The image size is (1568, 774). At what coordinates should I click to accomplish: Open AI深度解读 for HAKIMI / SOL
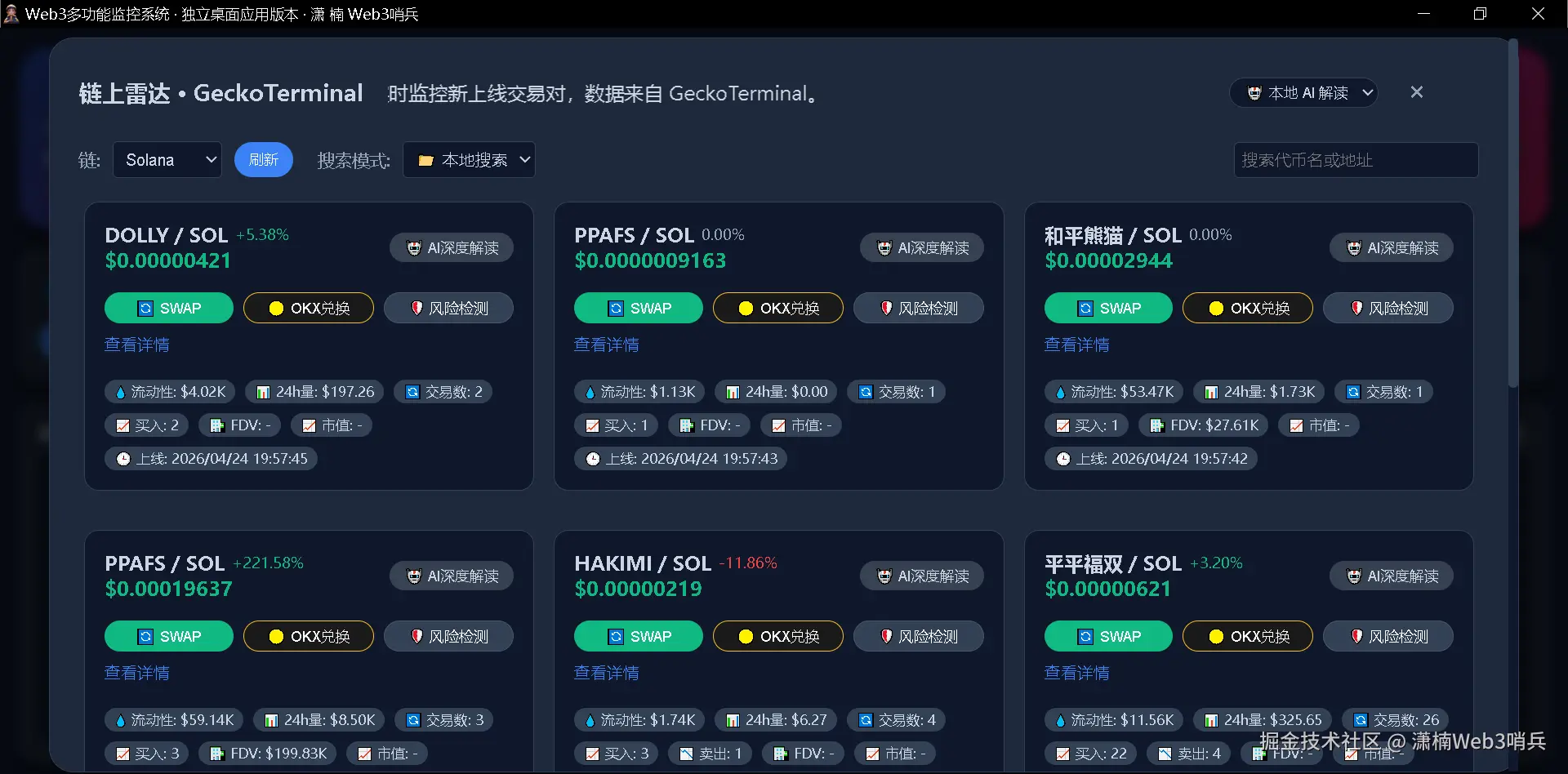tap(922, 576)
